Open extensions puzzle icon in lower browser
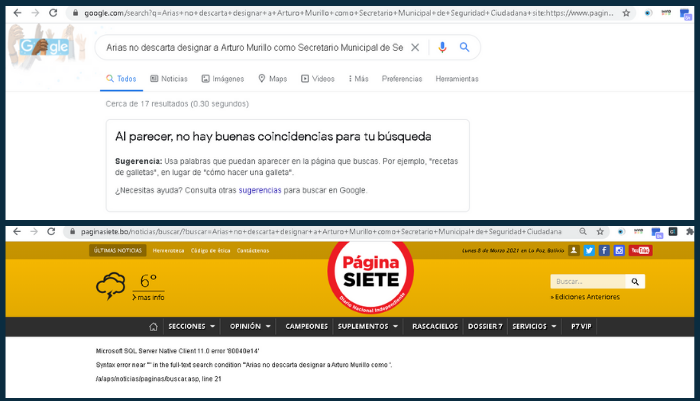700x401 pixels. tap(690, 231)
